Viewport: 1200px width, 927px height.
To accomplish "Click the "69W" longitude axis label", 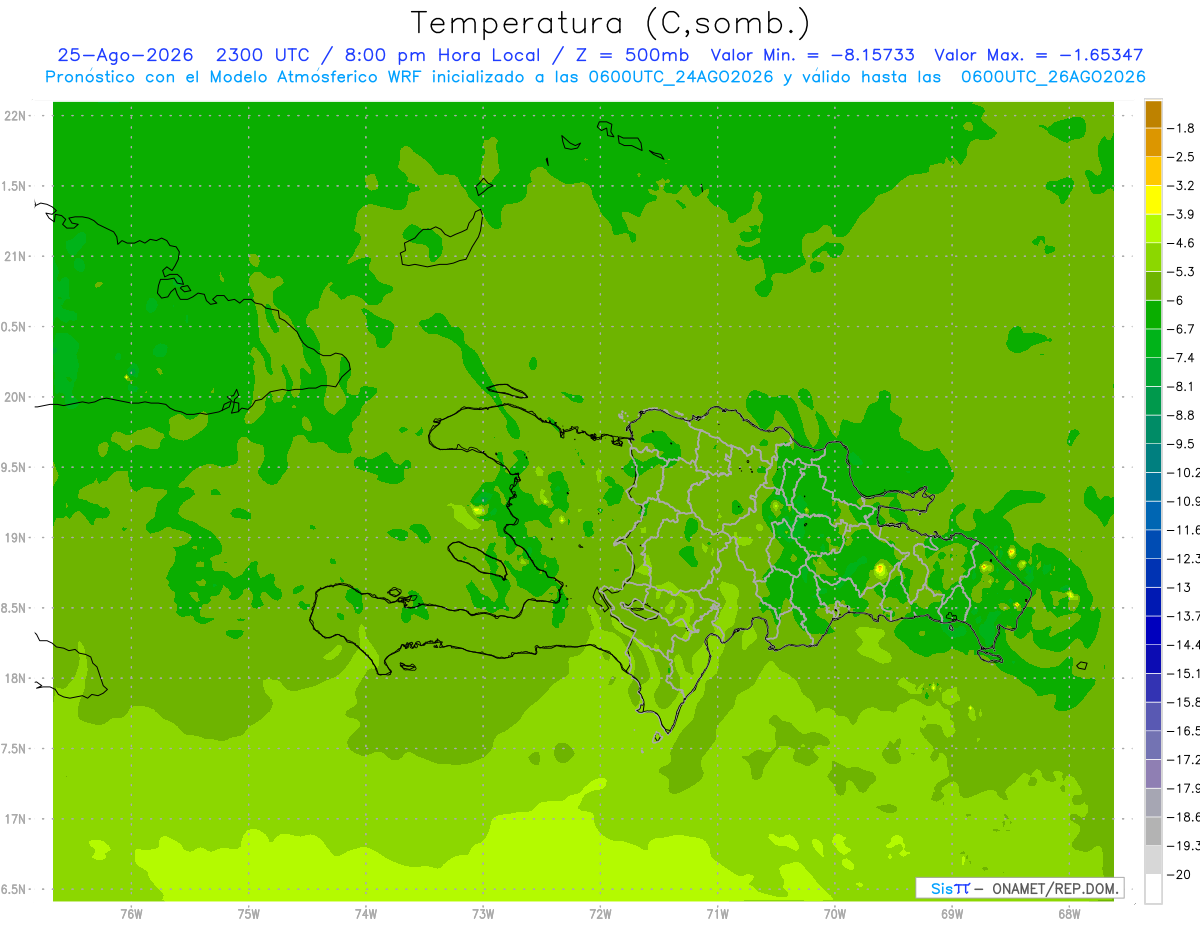I will tap(951, 913).
